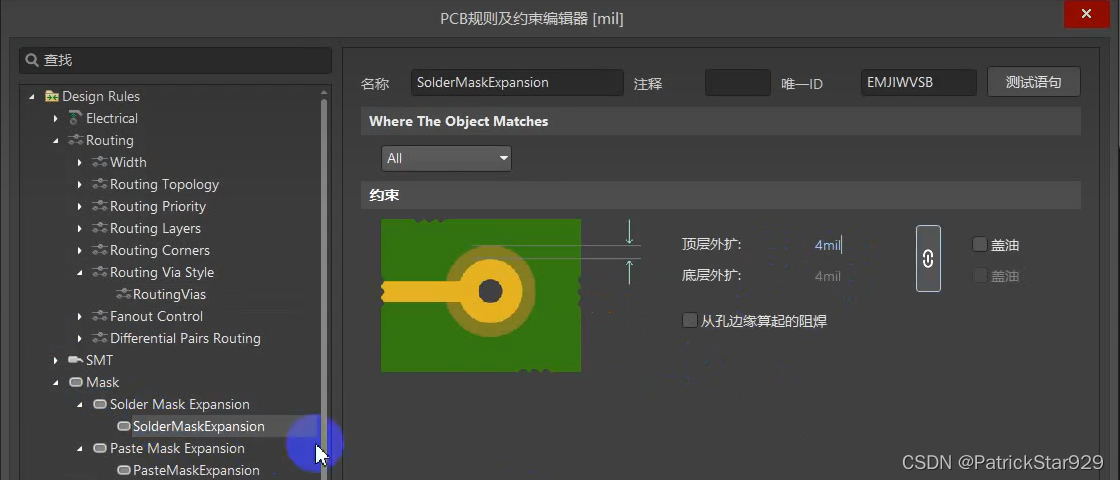Image resolution: width=1120 pixels, height=480 pixels.
Task: Collapse the Paste Mask Expansion group
Action: [x=79, y=449]
